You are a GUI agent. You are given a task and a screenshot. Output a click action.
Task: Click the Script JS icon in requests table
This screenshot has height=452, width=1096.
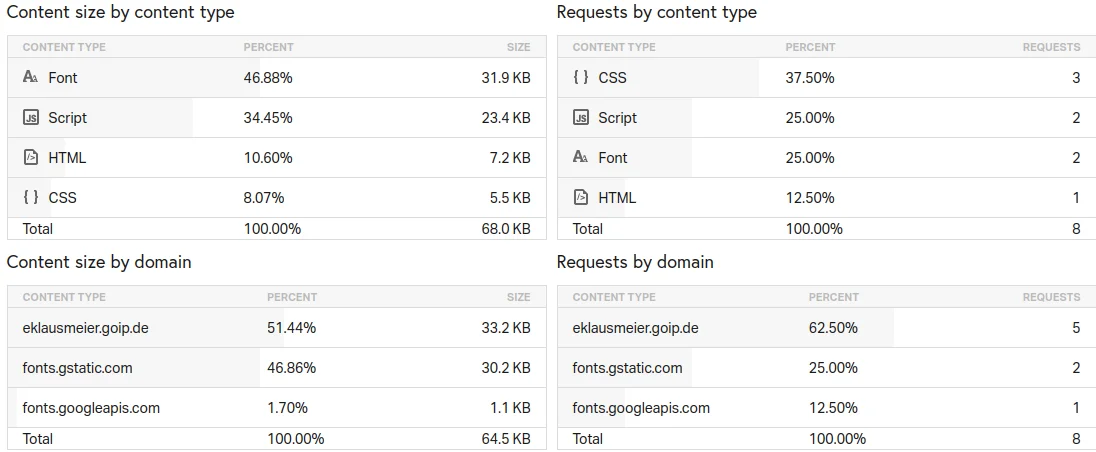[x=580, y=118]
